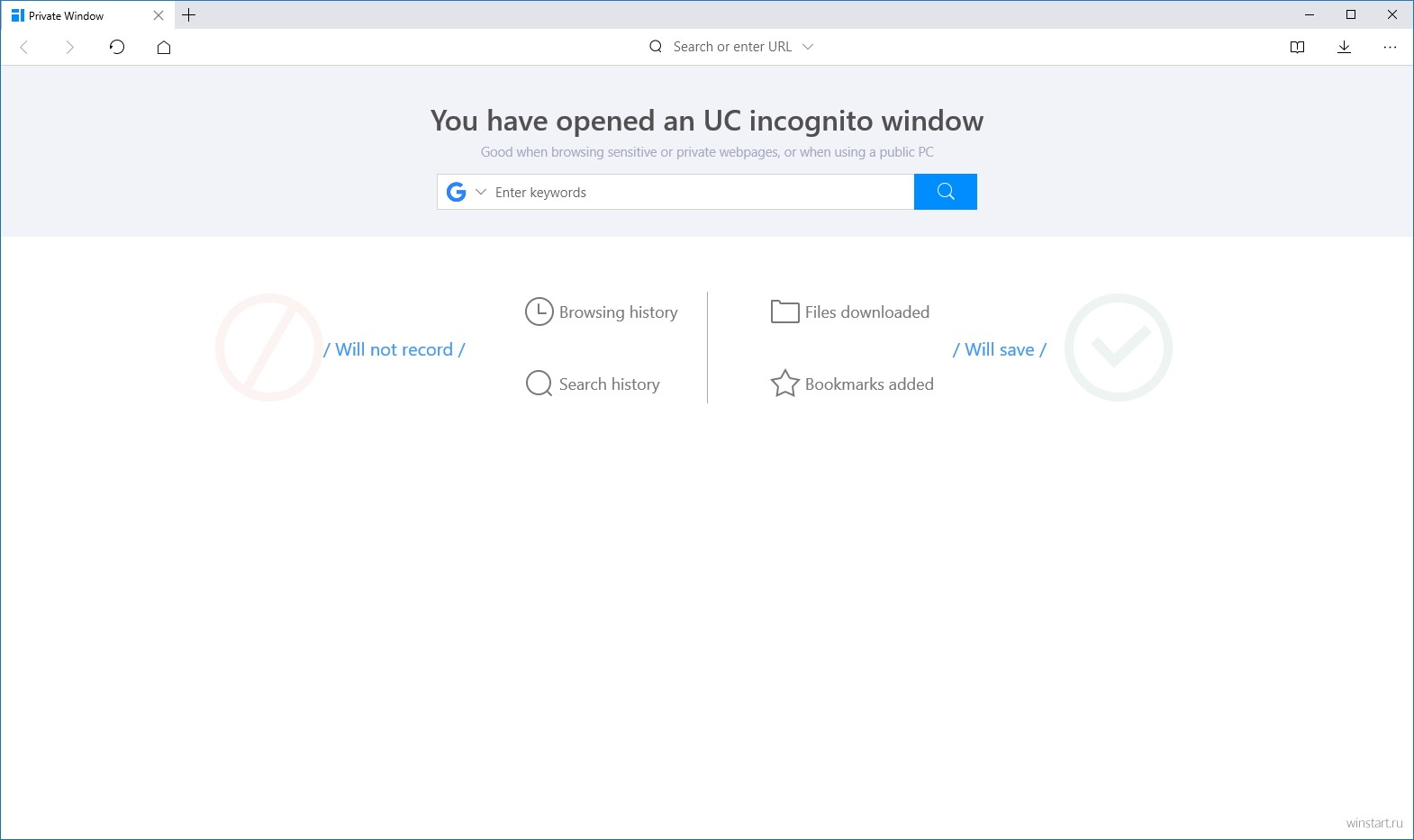Minimize the browser window

(1310, 14)
